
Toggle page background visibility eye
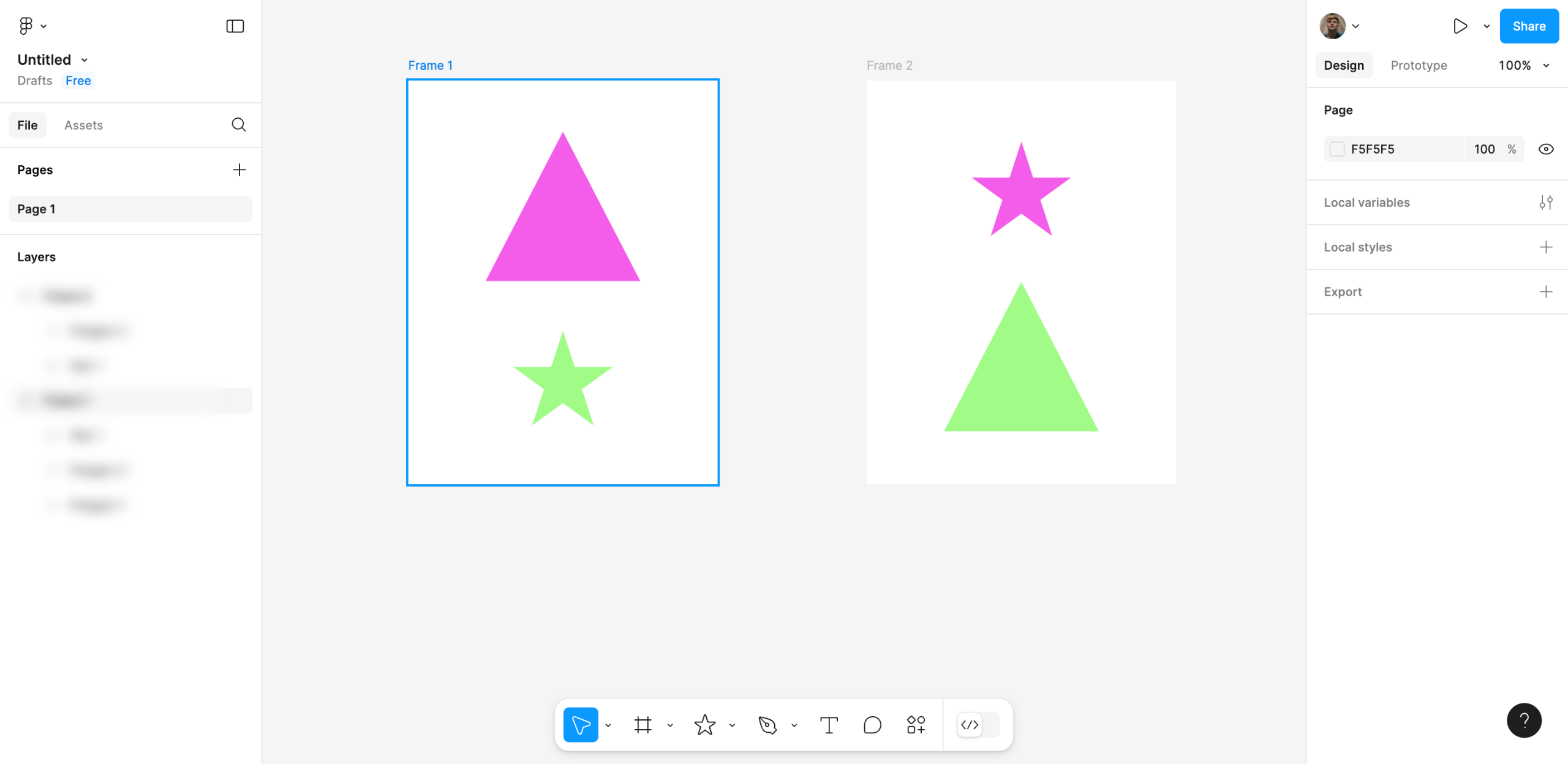(x=1546, y=149)
